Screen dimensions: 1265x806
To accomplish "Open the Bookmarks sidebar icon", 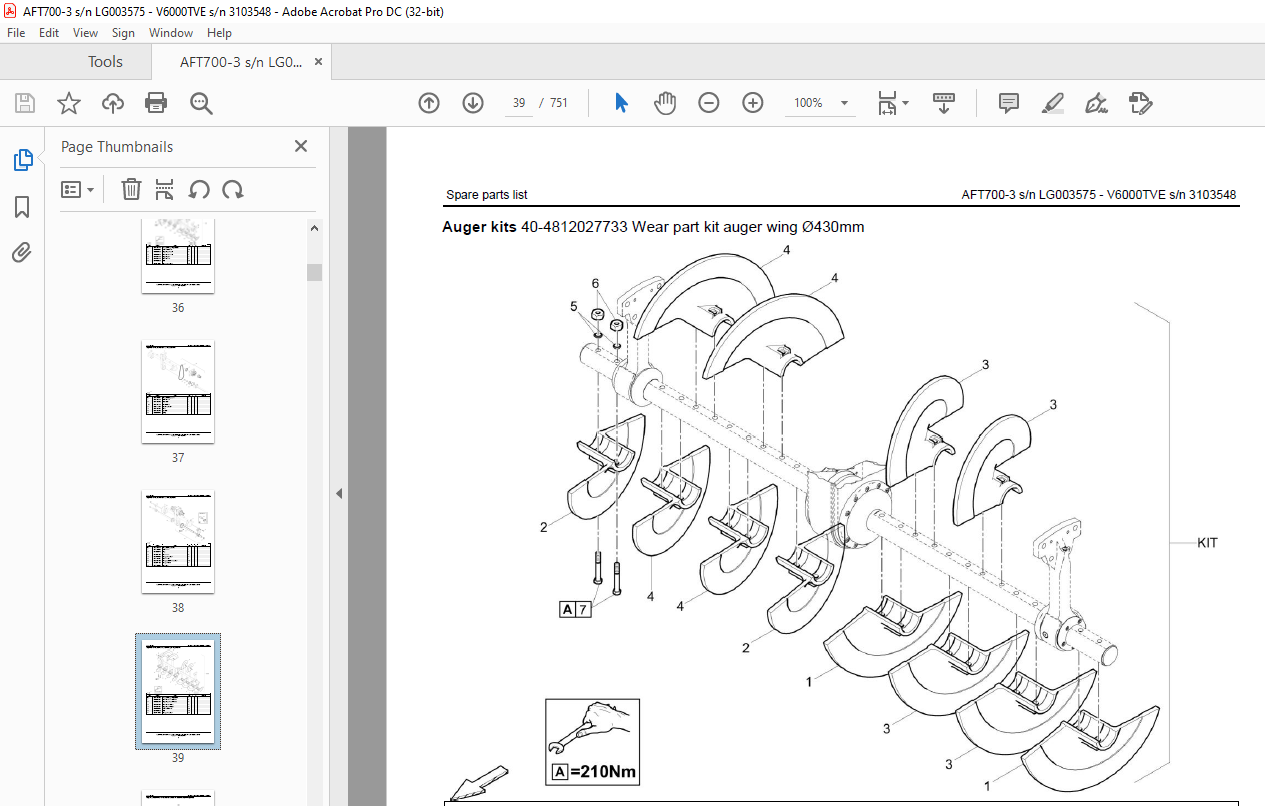I will tap(22, 207).
